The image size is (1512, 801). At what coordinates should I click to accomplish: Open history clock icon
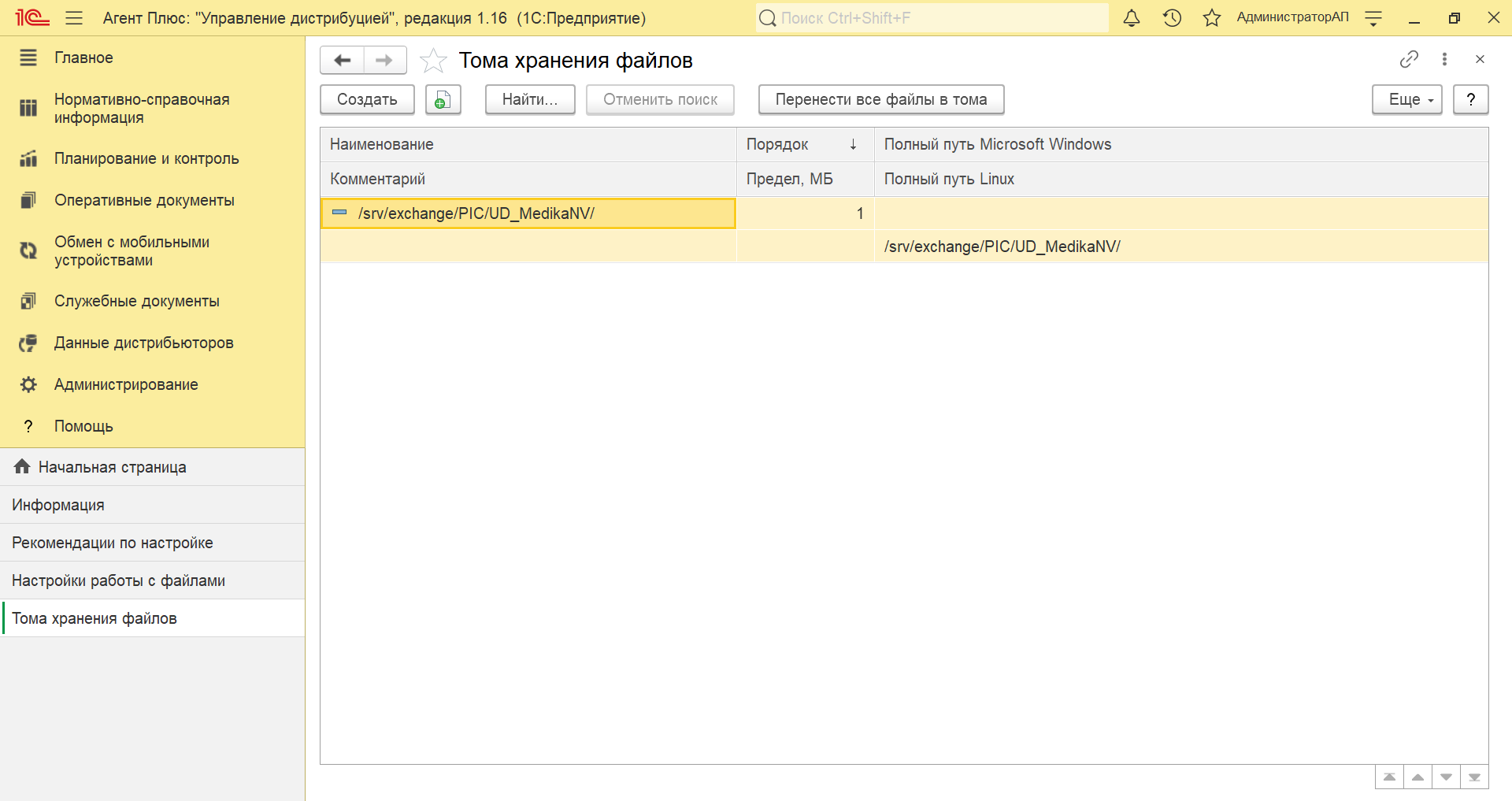[1172, 18]
